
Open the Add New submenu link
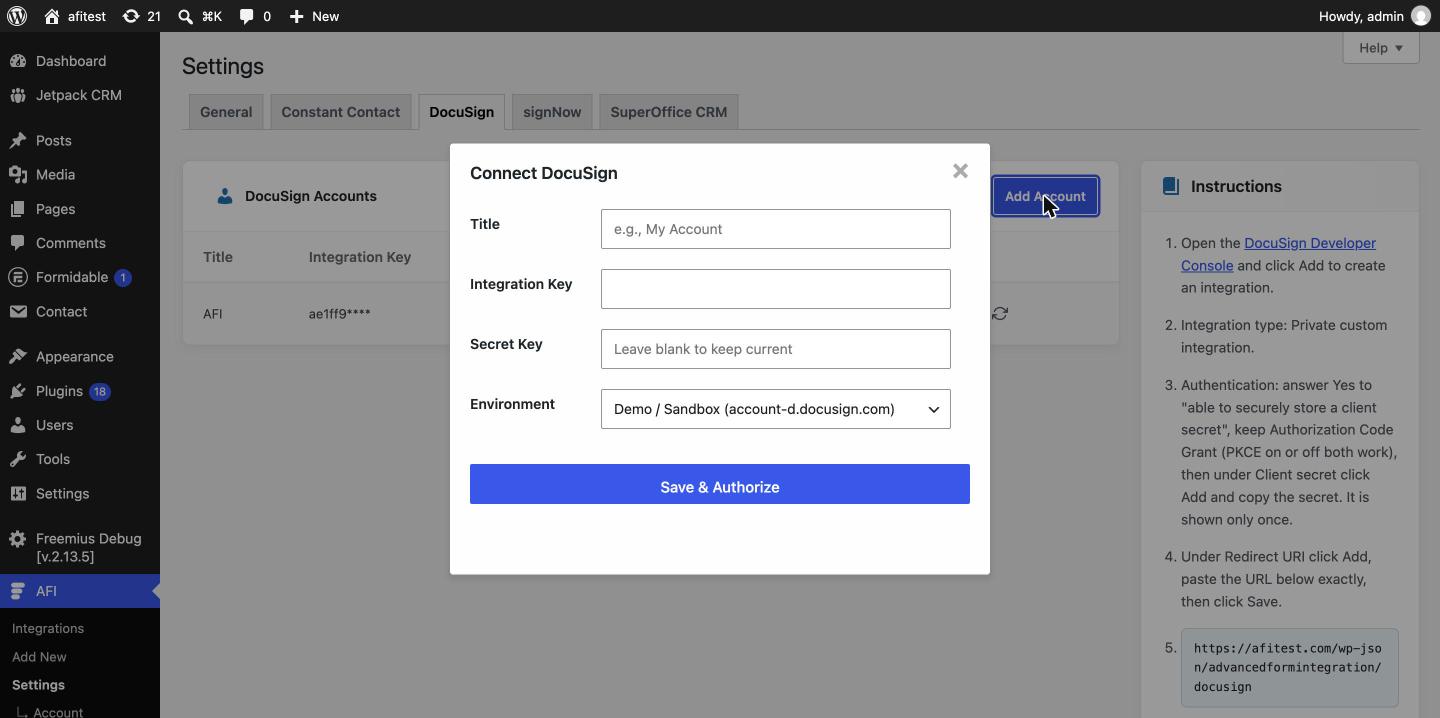[39, 656]
